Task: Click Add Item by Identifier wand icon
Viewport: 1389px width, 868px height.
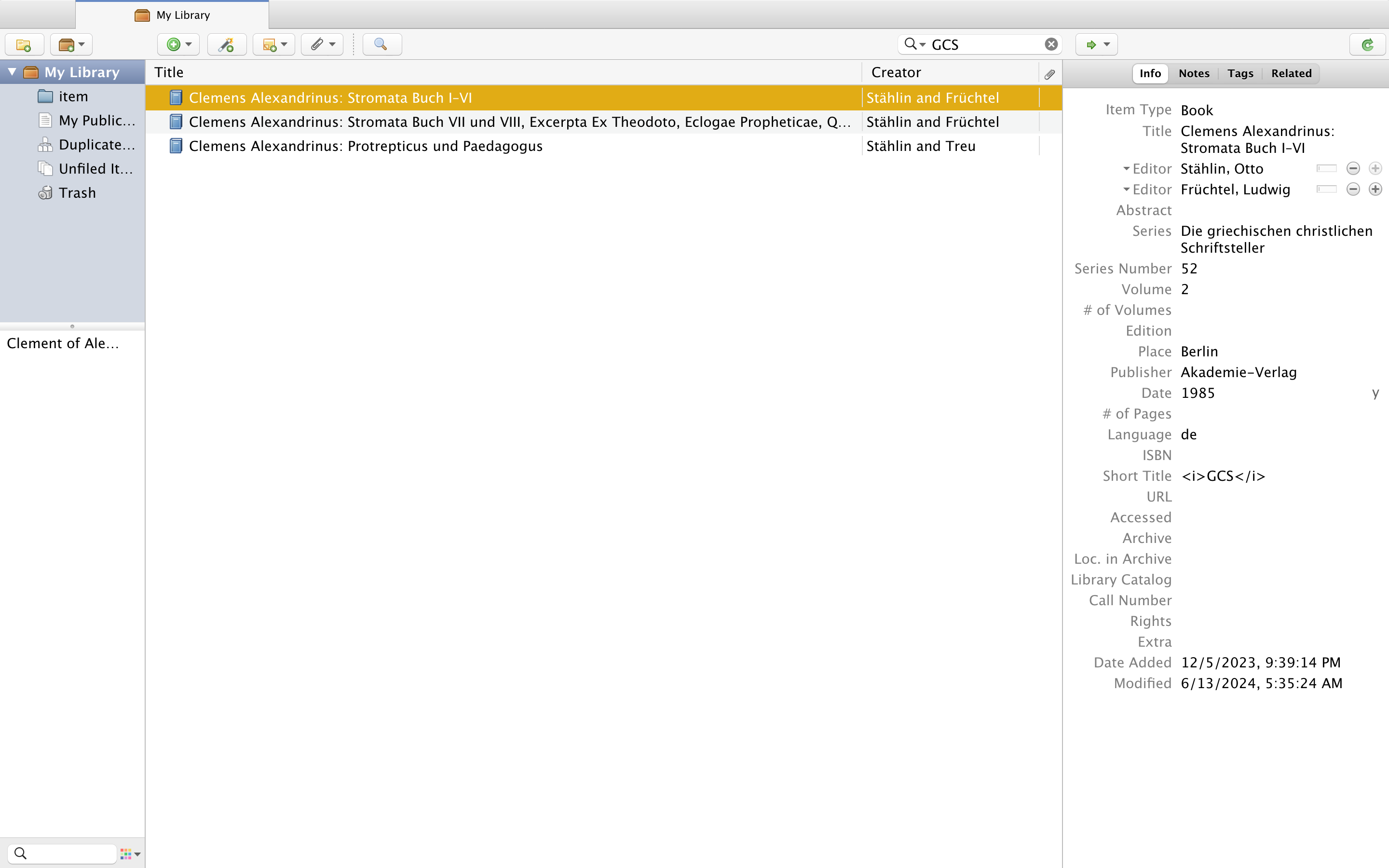Action: [x=227, y=44]
